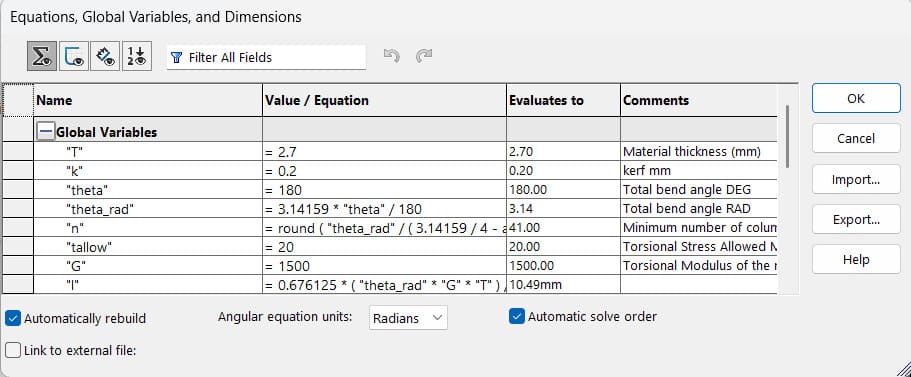Uncheck Automatically rebuild
The image size is (911, 377).
[13, 318]
